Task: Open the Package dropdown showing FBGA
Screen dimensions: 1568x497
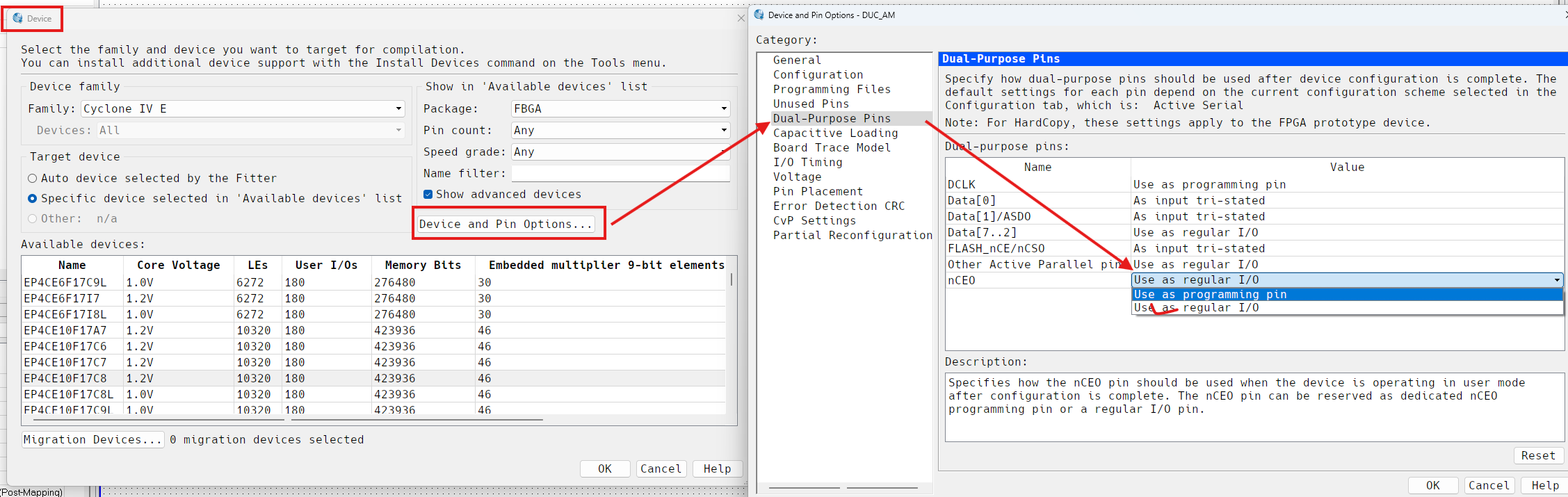Action: tap(620, 108)
